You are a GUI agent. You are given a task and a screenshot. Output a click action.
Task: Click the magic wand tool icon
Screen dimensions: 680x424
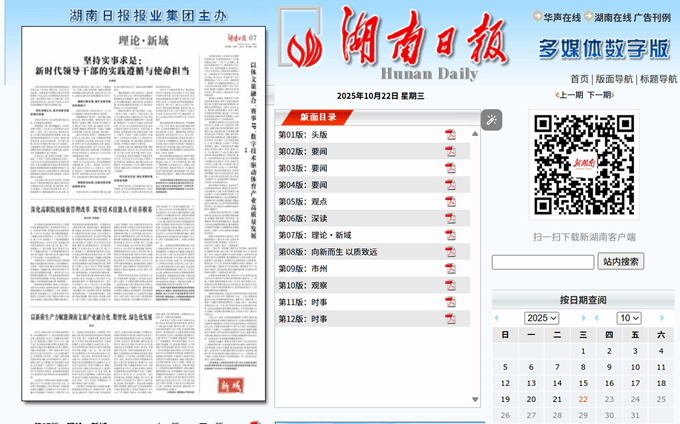pyautogui.click(x=491, y=120)
